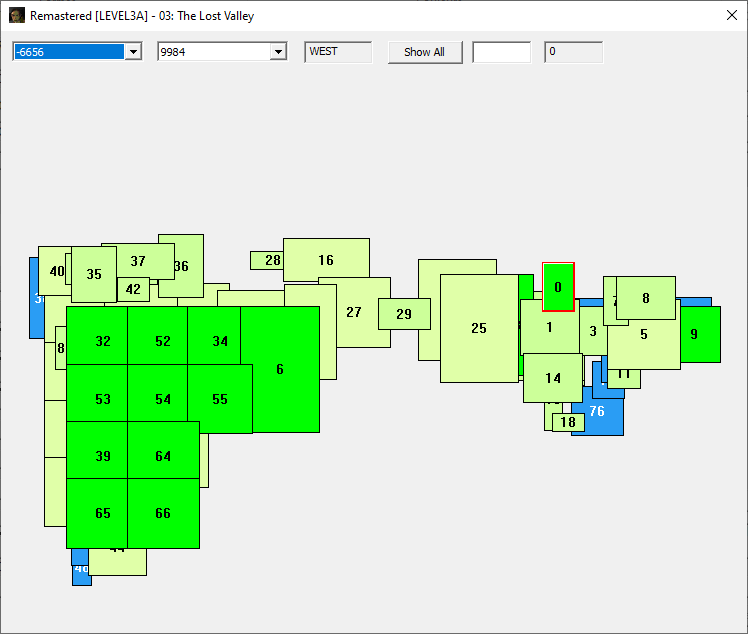This screenshot has height=634, width=748.
Task: Select room 18 small block
Action: (x=568, y=422)
